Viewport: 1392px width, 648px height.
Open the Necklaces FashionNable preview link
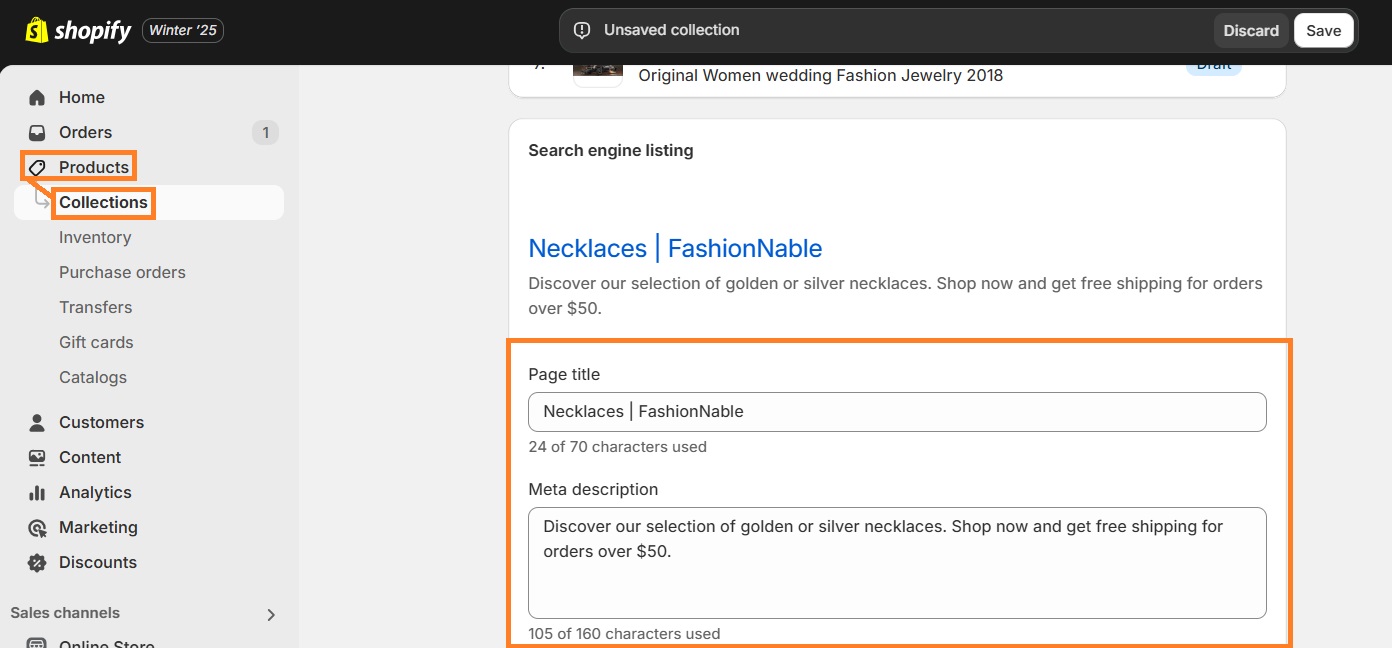coord(675,248)
